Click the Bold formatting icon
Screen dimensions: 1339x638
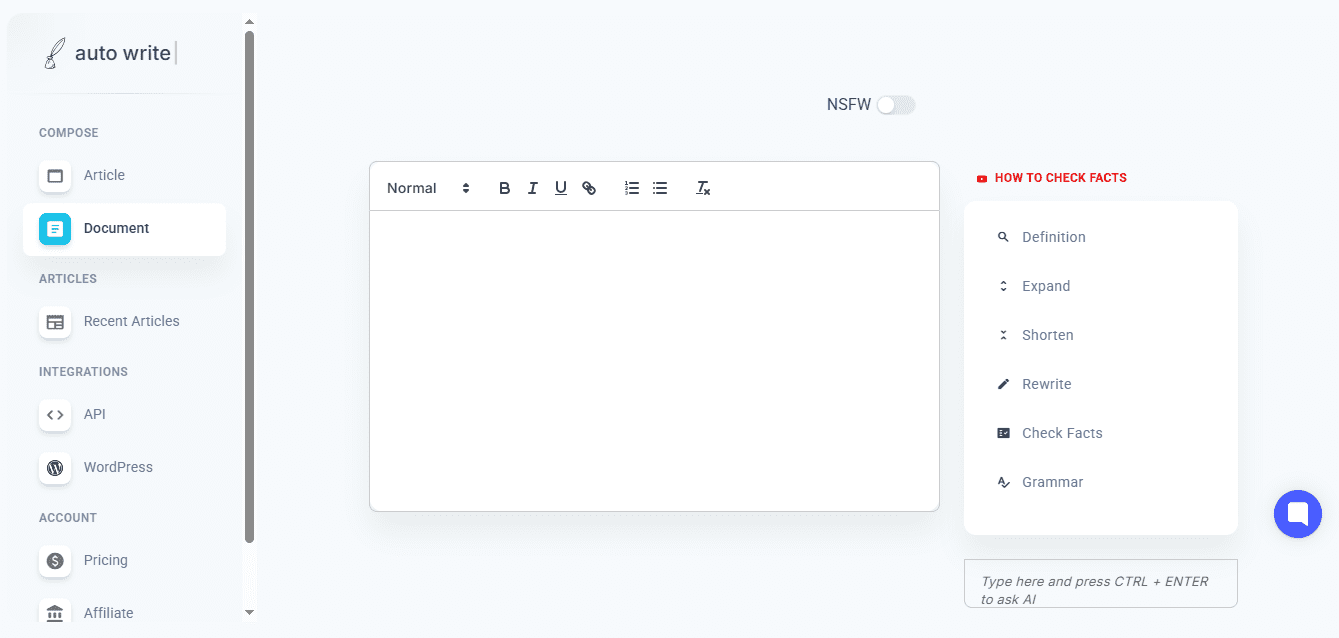click(x=504, y=188)
